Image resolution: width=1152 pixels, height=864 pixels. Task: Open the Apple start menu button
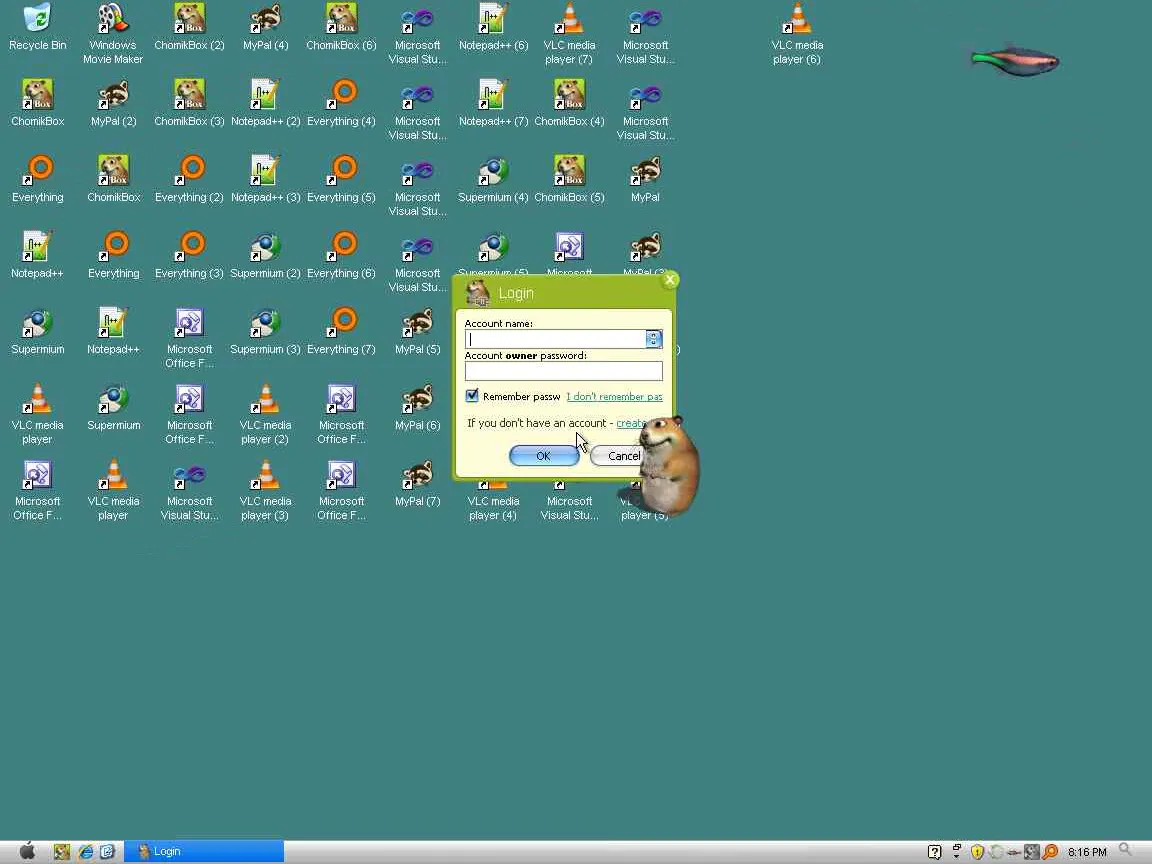click(x=27, y=851)
